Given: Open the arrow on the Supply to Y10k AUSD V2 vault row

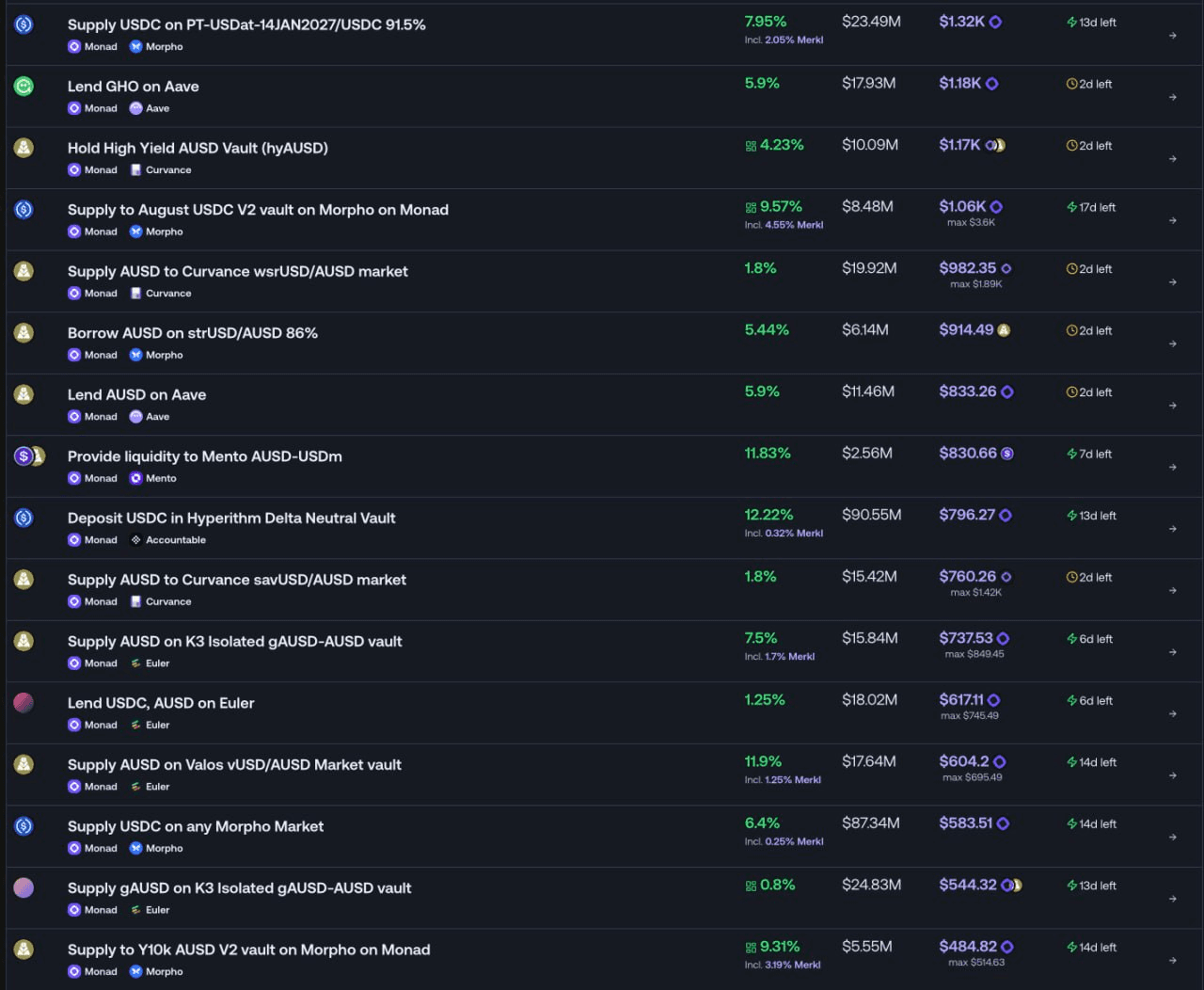Looking at the screenshot, I should click(1173, 960).
